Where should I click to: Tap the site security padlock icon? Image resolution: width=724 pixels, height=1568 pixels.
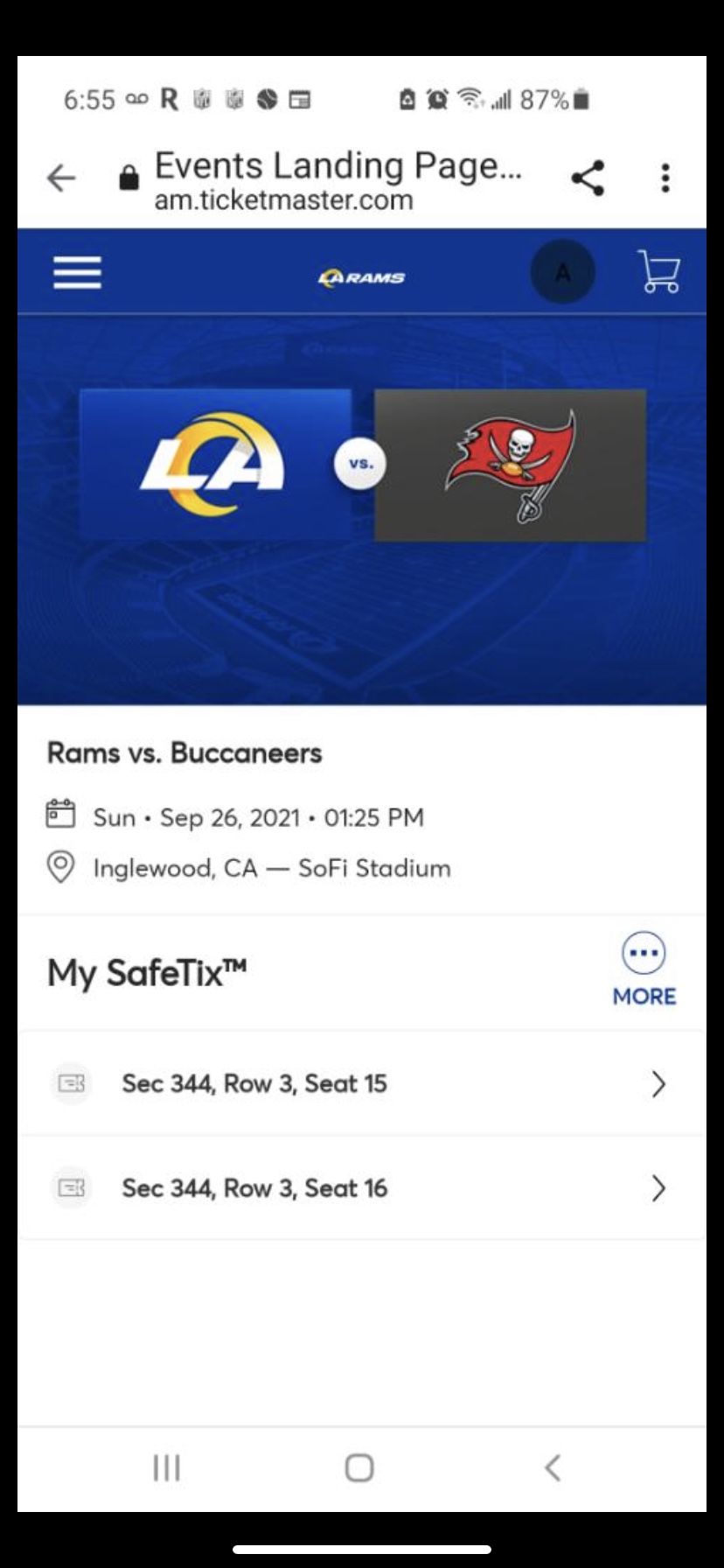coord(129,178)
